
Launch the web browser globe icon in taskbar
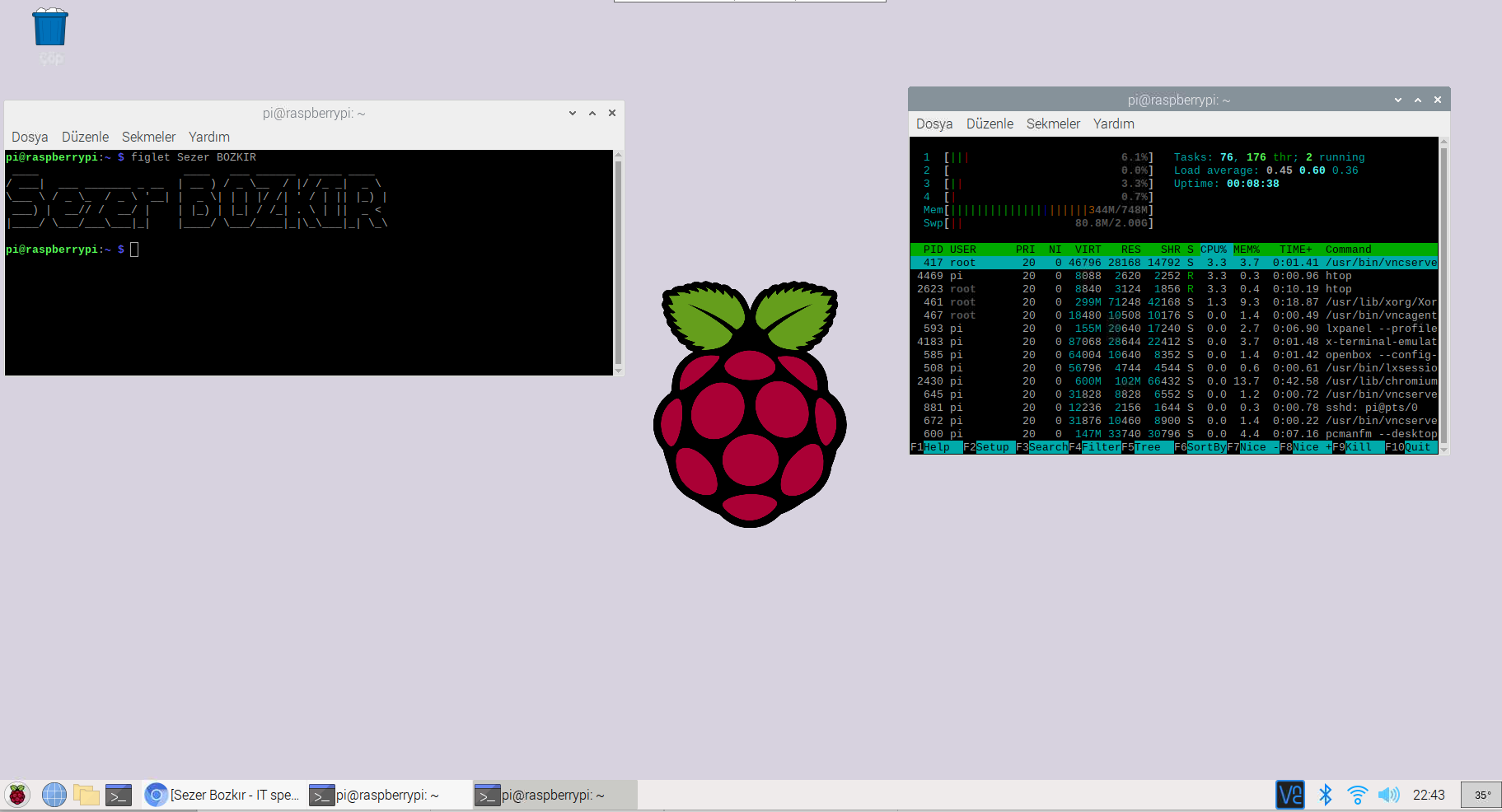pyautogui.click(x=54, y=795)
